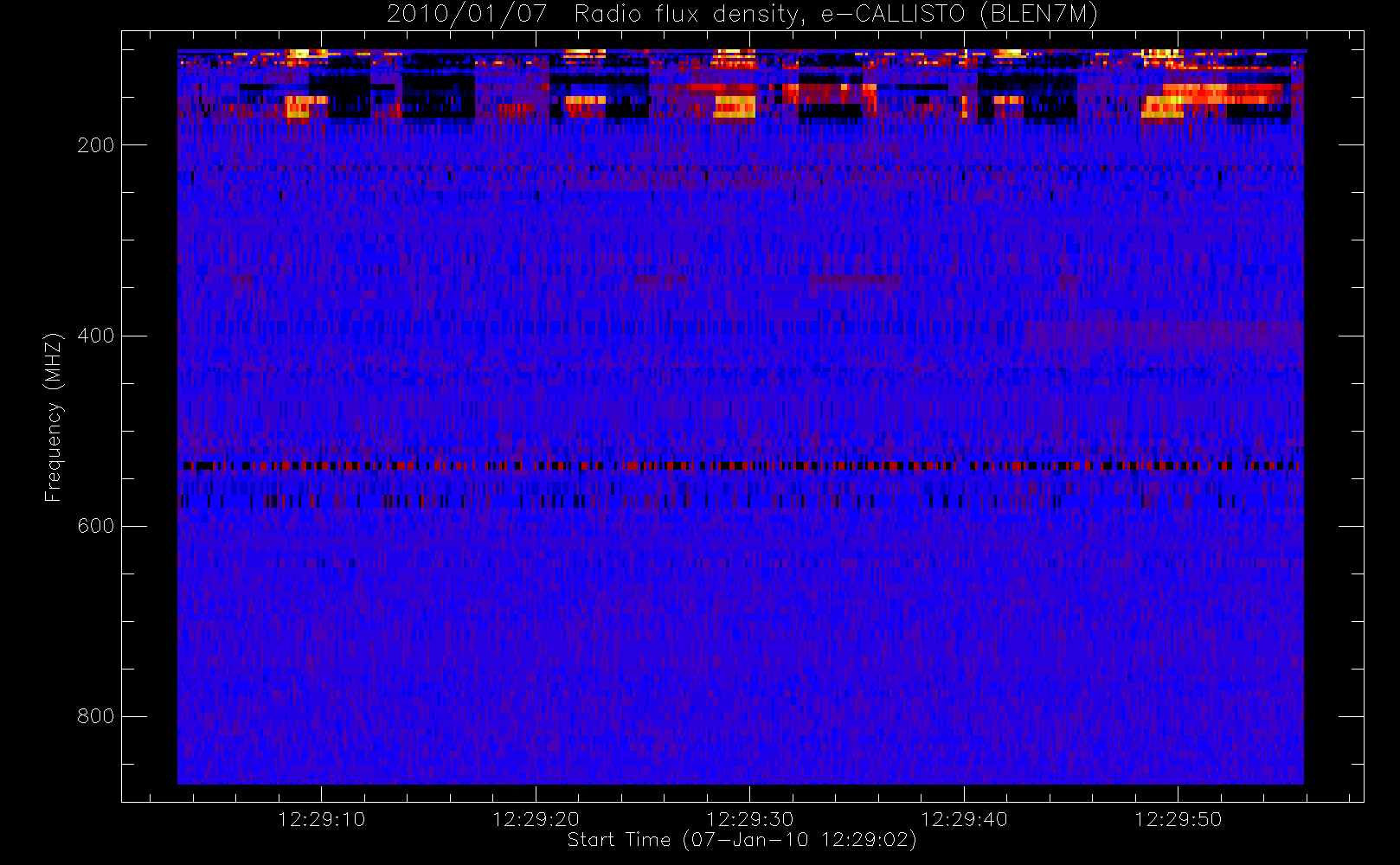
Task: Click the 400 frequency tick label
Action: coord(96,336)
